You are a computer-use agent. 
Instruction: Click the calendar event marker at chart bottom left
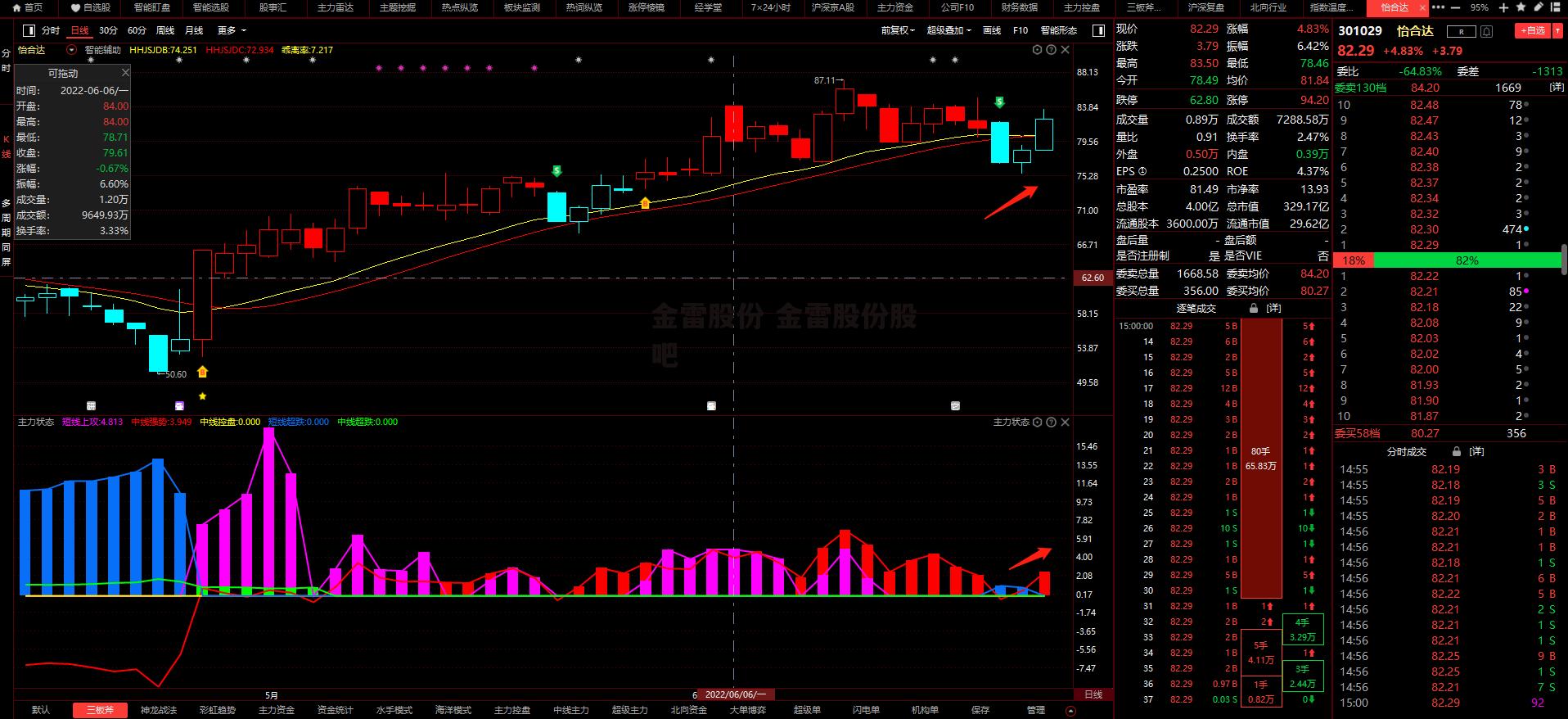(91, 406)
